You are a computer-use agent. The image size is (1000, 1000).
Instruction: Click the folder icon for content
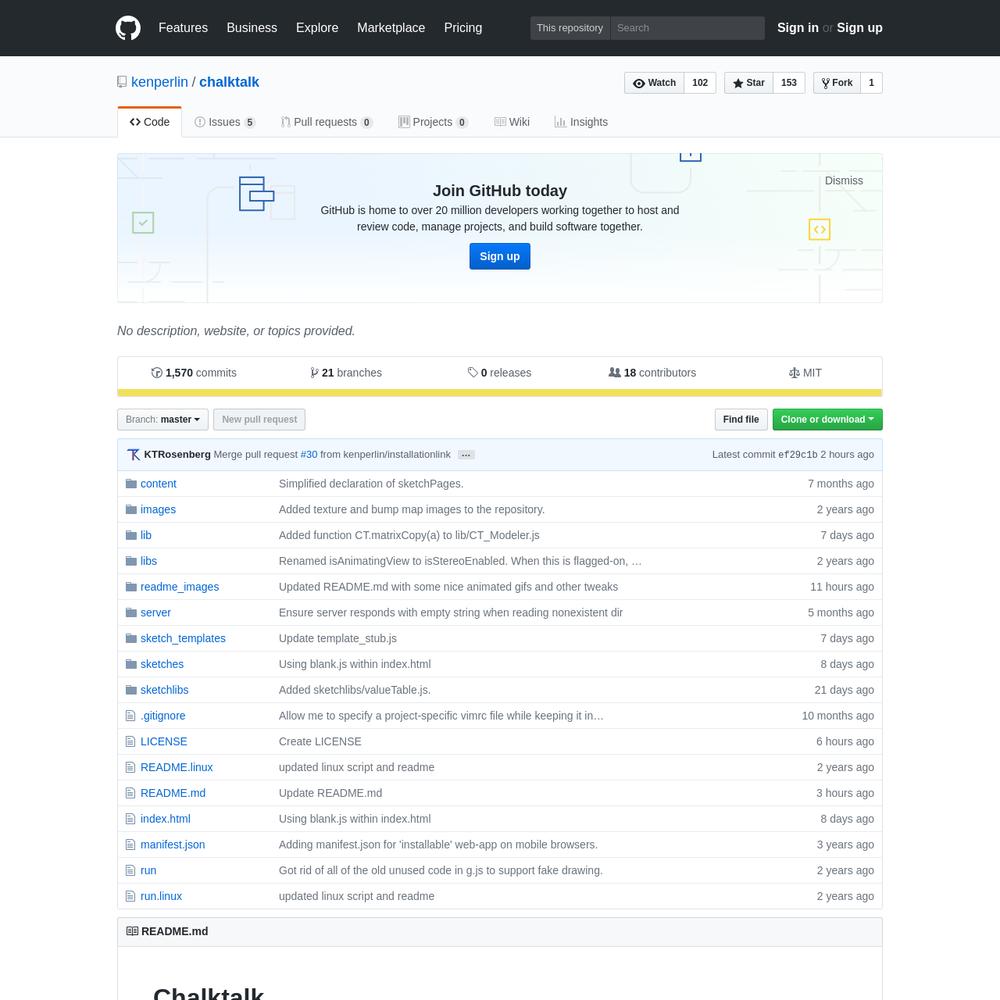pyautogui.click(x=131, y=483)
